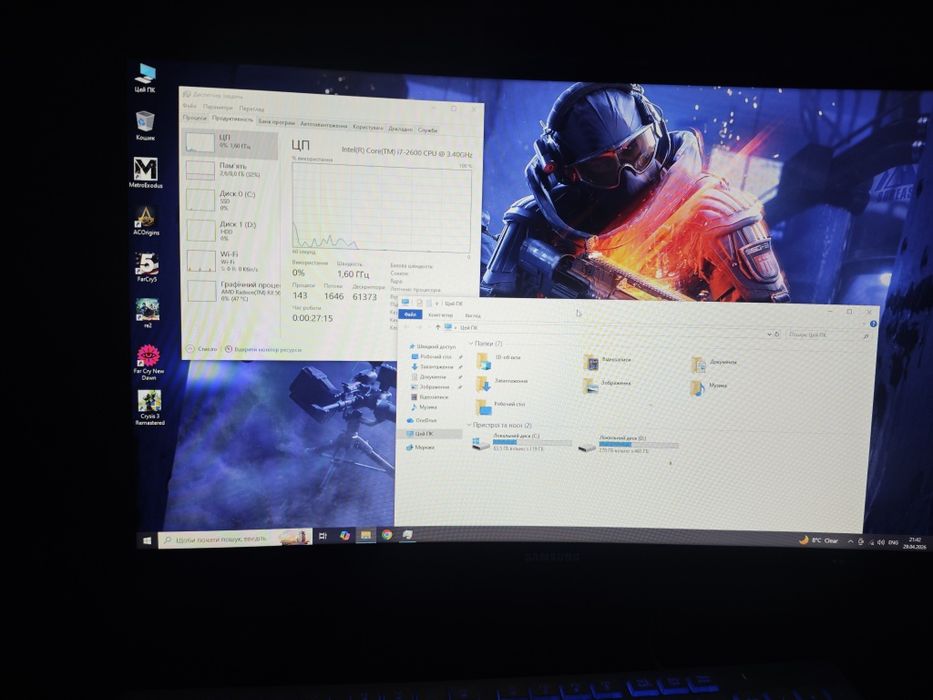Open Copilot from the taskbar
This screenshot has width=933, height=700.
344,536
